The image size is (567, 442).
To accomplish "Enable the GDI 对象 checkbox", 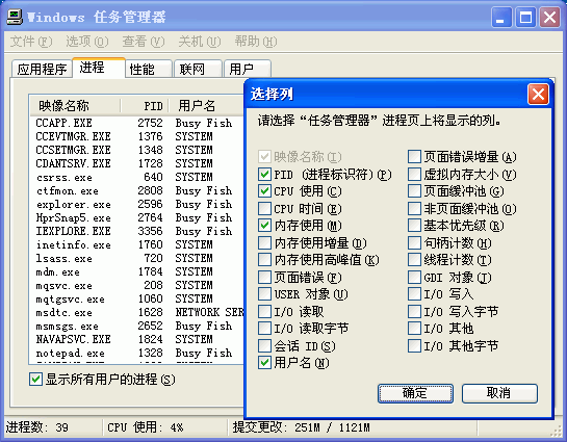I will pos(414,277).
